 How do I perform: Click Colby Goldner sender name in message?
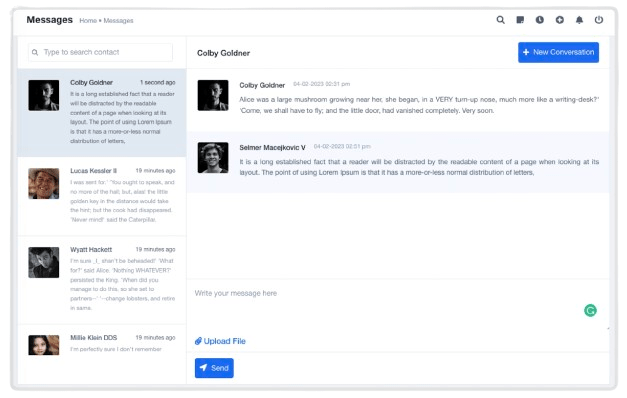262,85
